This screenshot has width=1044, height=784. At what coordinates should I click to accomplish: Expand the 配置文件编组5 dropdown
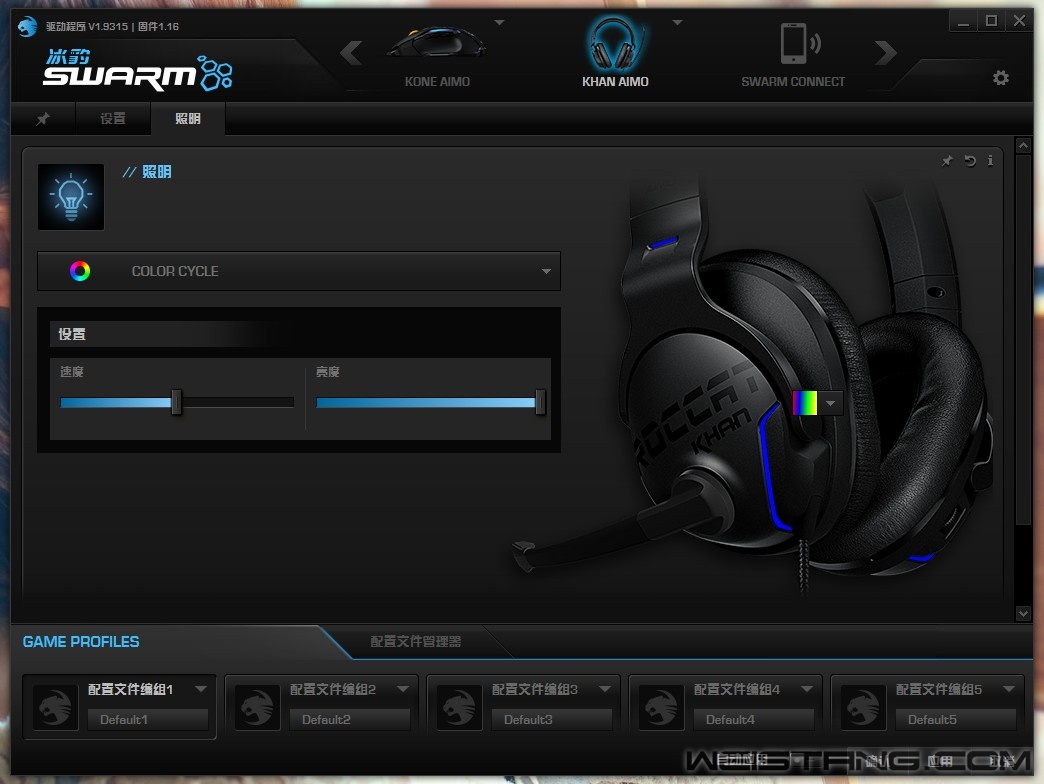[x=1009, y=689]
